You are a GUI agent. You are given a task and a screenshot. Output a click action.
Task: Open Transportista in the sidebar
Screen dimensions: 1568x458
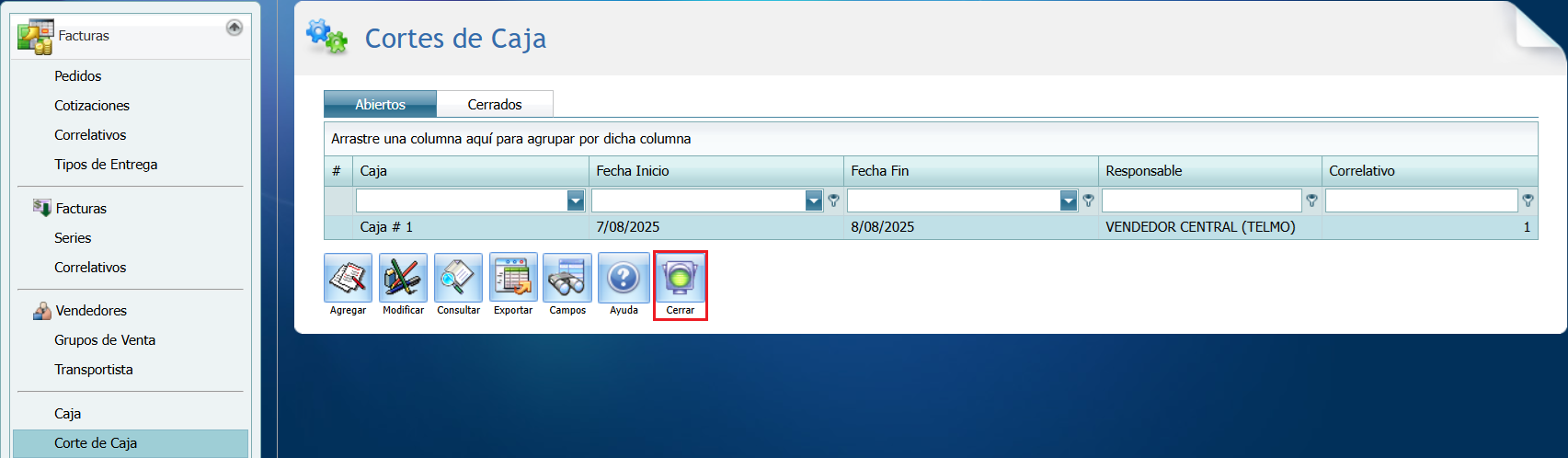pos(94,370)
